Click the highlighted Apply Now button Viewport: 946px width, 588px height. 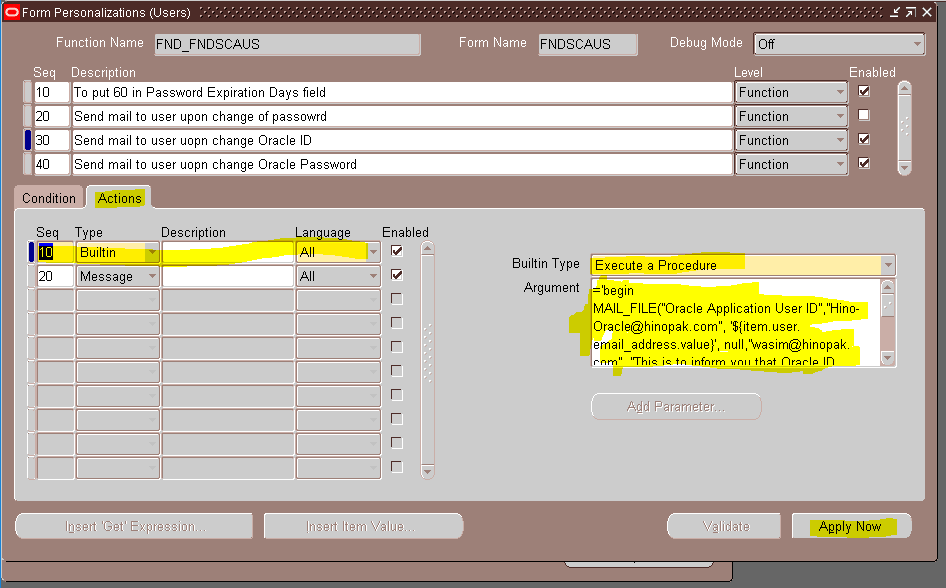coord(850,525)
